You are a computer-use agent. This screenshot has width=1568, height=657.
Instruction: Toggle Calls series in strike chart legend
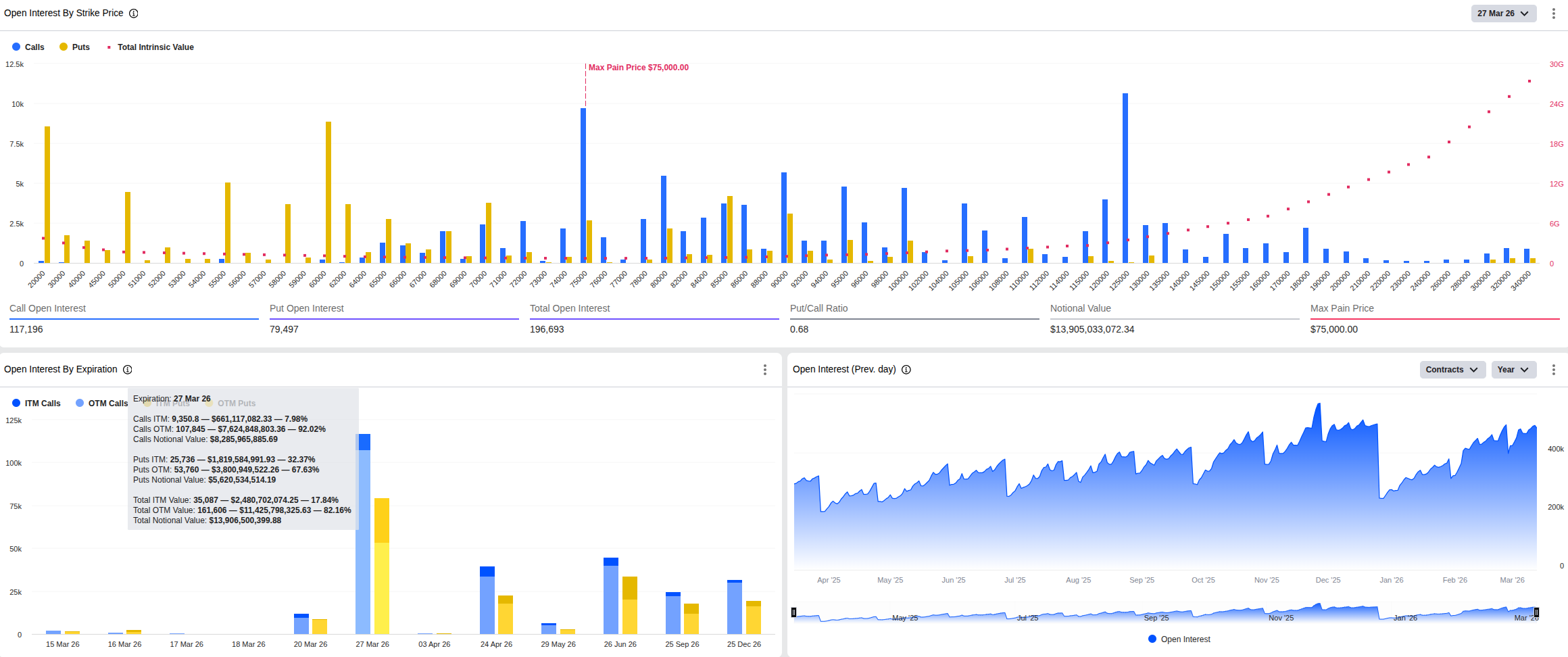point(28,47)
